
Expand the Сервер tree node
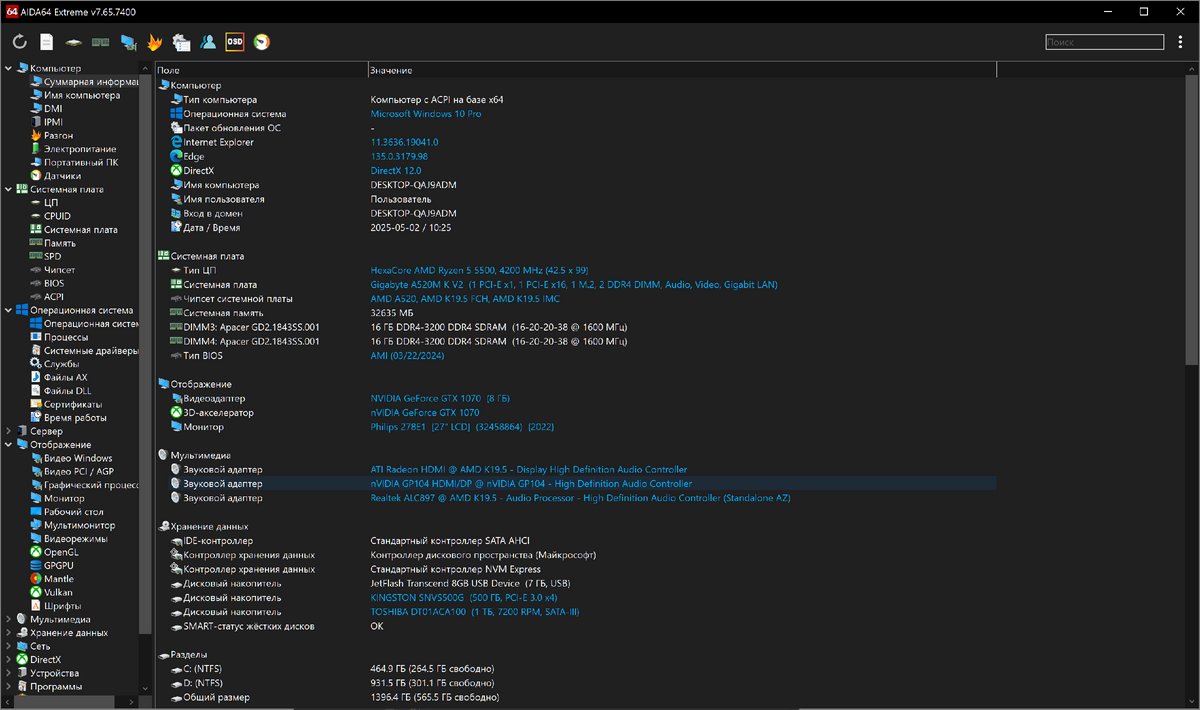click(9, 431)
